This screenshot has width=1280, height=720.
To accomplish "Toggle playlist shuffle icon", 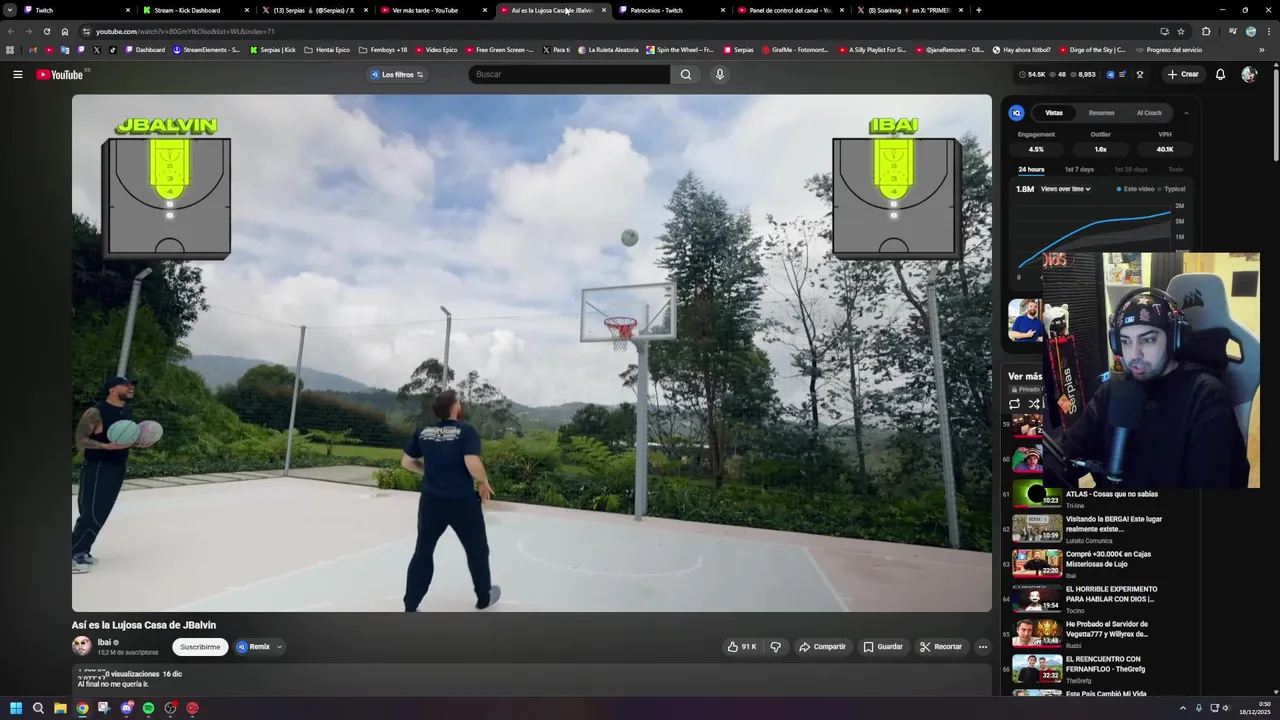I will pos(1033,404).
